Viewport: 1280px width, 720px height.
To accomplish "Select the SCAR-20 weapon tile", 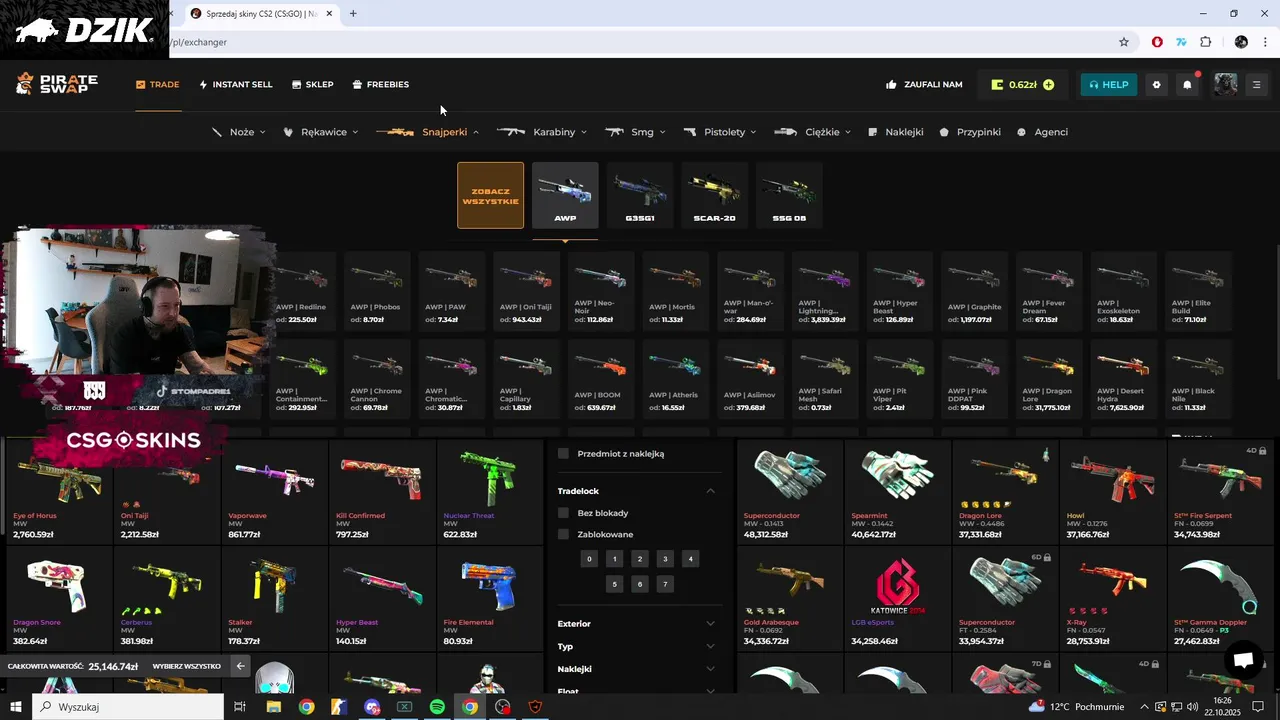I will [714, 195].
